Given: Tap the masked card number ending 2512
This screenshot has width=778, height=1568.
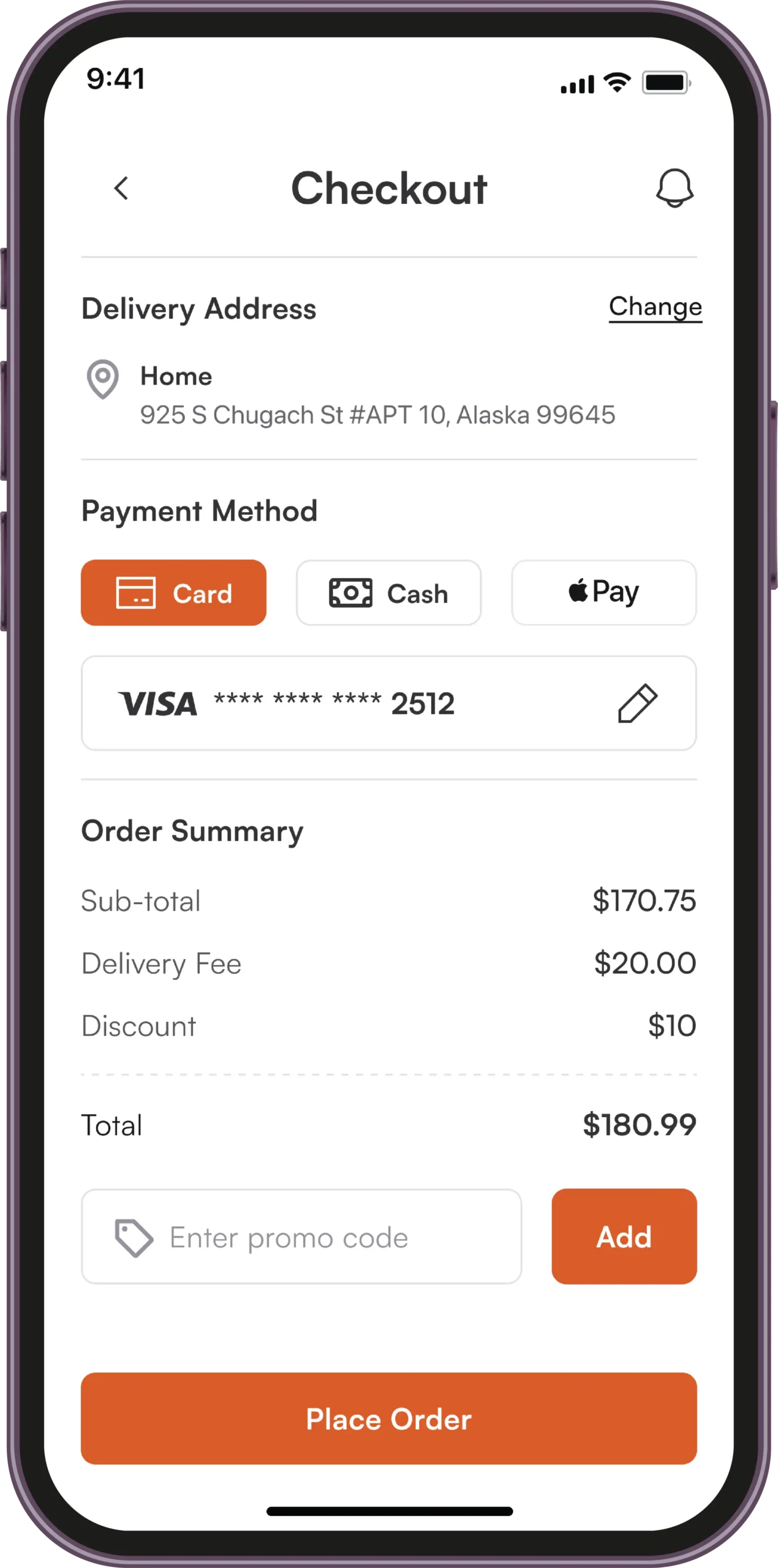Looking at the screenshot, I should coord(334,703).
